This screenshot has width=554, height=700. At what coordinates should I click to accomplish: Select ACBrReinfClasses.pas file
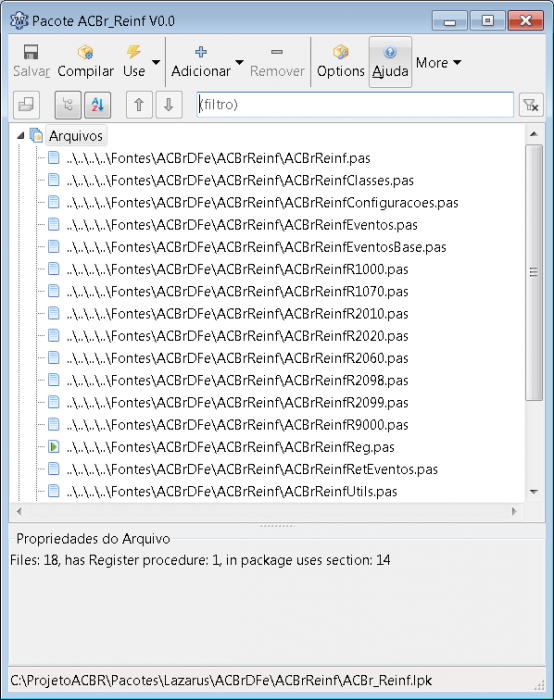(240, 180)
